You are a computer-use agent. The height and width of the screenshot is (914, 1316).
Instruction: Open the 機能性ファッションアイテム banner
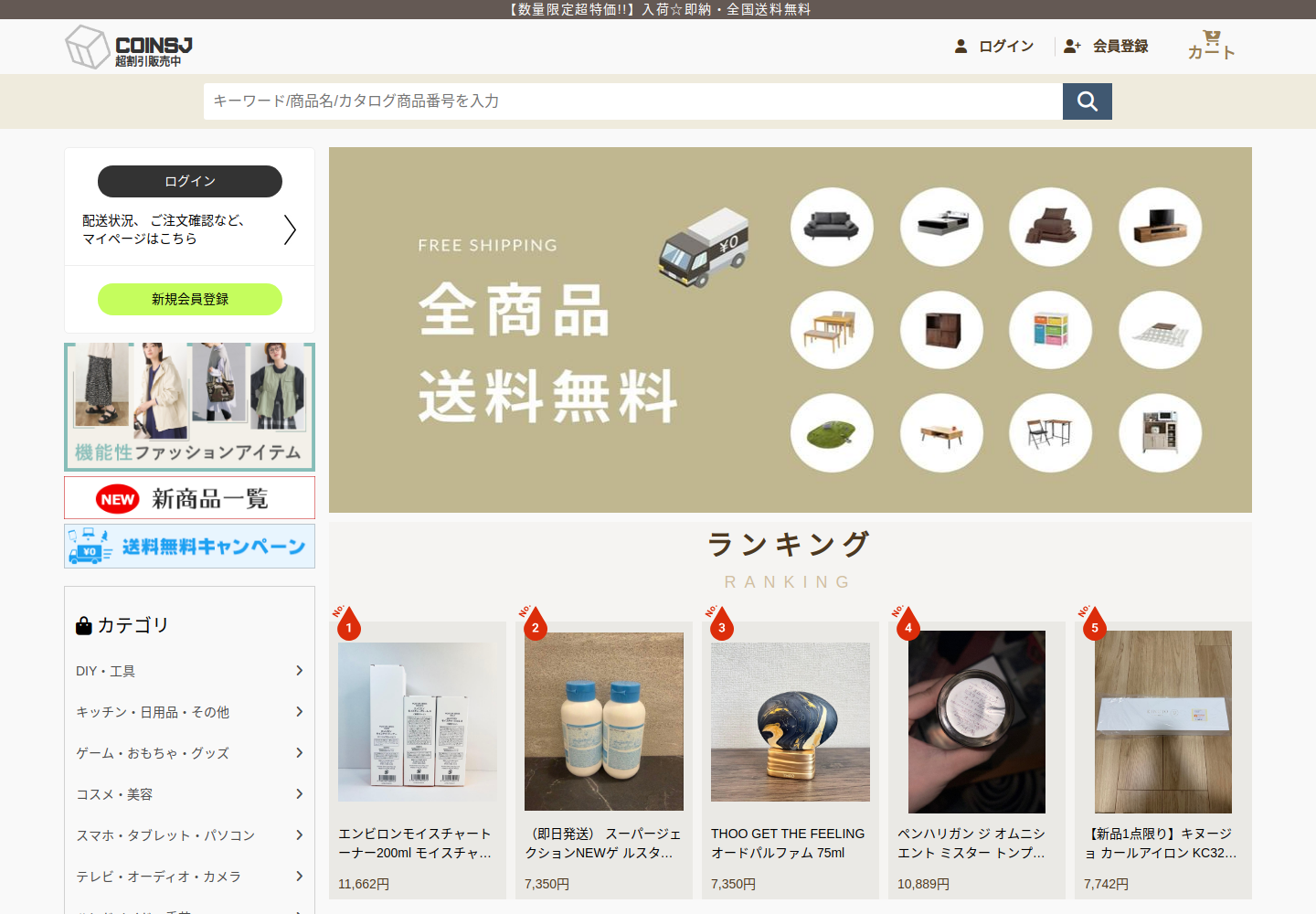click(190, 407)
